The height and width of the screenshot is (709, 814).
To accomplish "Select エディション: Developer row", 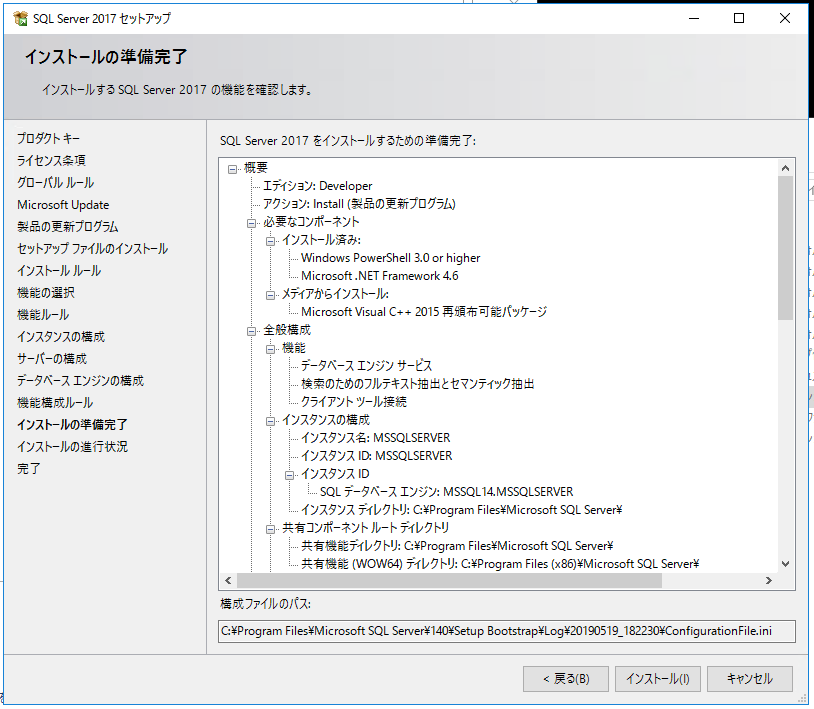I will coord(318,186).
